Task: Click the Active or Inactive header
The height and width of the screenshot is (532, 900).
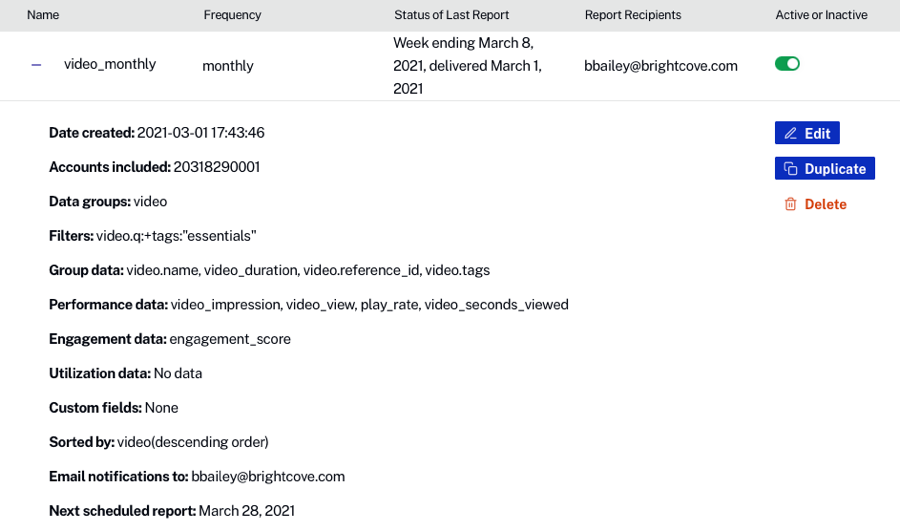Action: (x=821, y=15)
